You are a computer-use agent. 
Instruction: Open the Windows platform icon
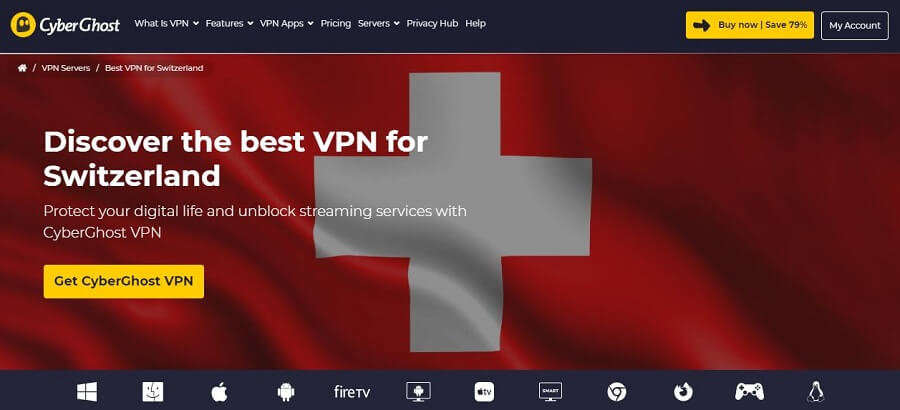pyautogui.click(x=87, y=392)
